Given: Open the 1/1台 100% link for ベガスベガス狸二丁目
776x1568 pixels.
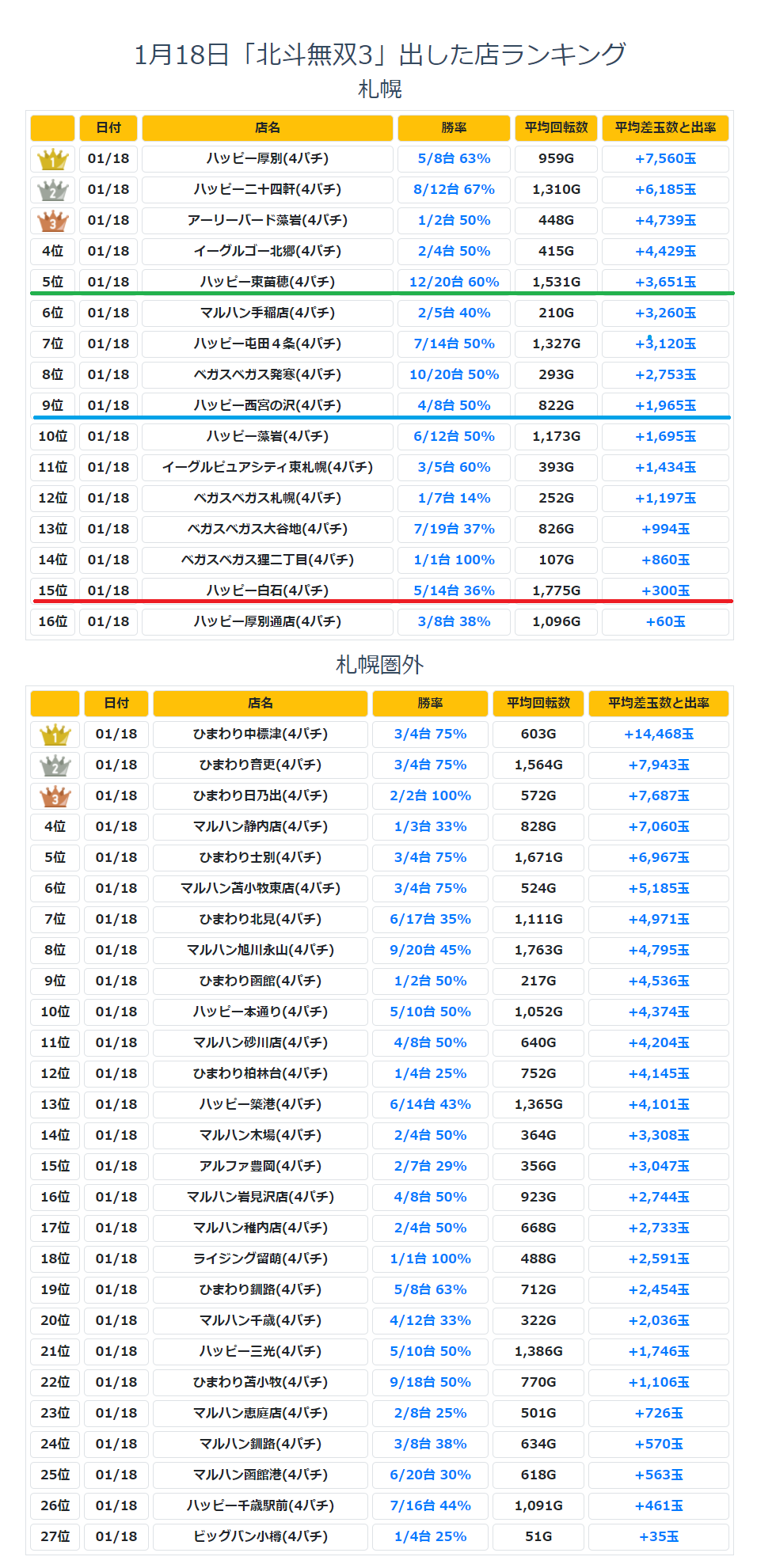Looking at the screenshot, I should 454,560.
